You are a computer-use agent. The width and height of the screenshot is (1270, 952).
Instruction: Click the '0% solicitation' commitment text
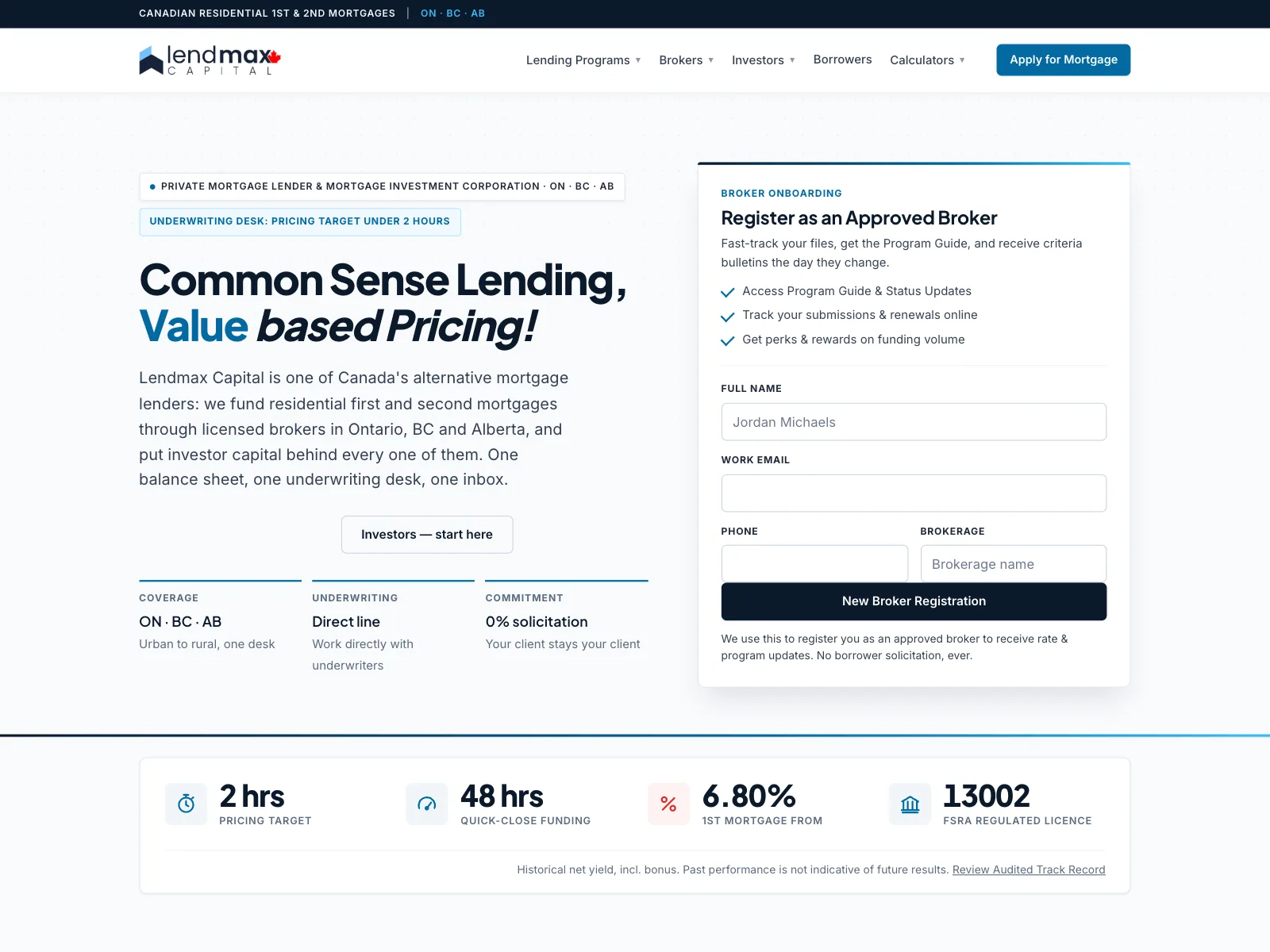coord(537,622)
